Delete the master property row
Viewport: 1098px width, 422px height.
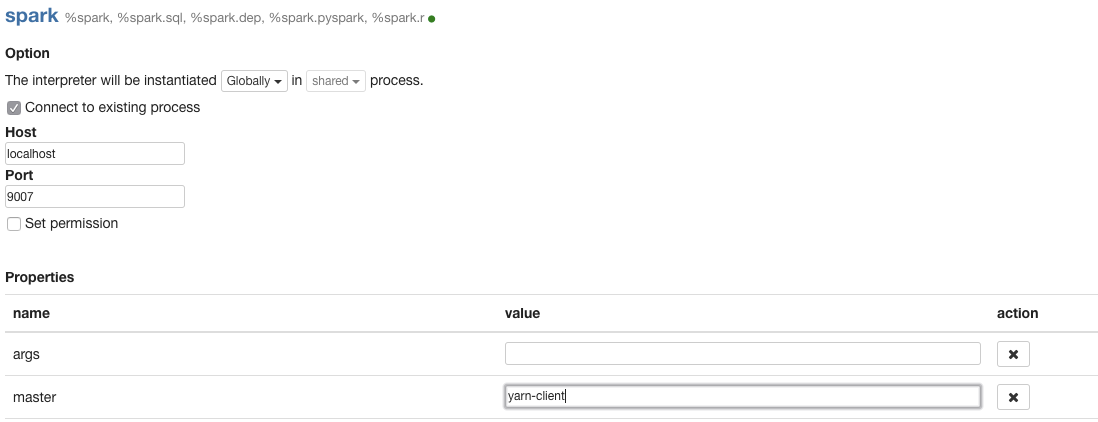coord(1013,397)
